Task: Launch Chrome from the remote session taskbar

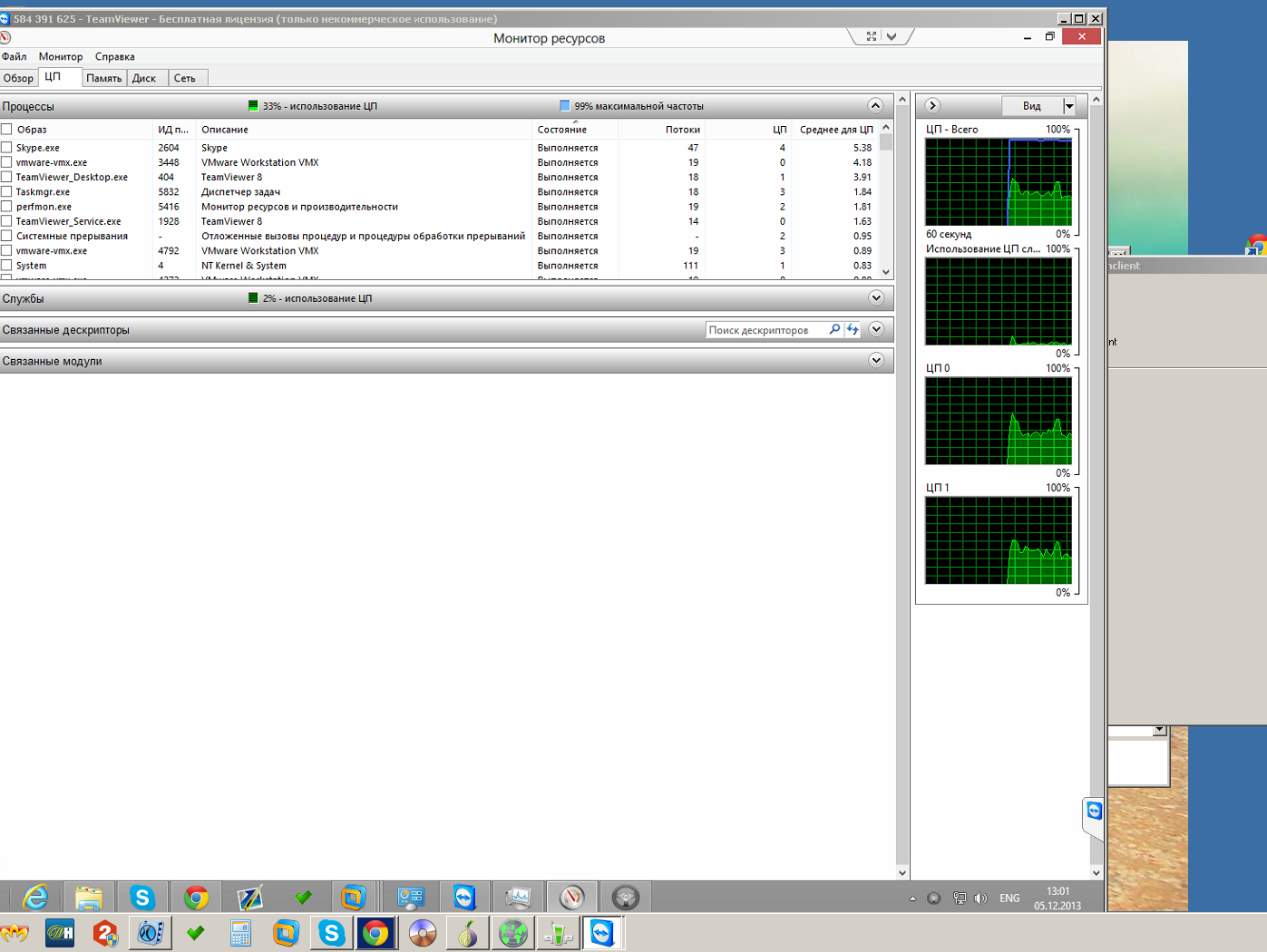Action: click(x=196, y=898)
